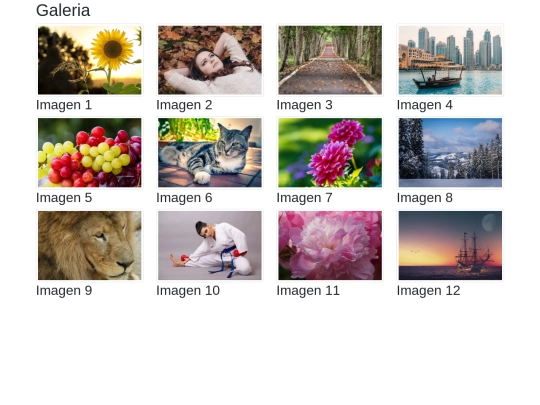540x405 pixels.
Task: Click the Imagen 12 caption text
Action: pyautogui.click(x=428, y=291)
